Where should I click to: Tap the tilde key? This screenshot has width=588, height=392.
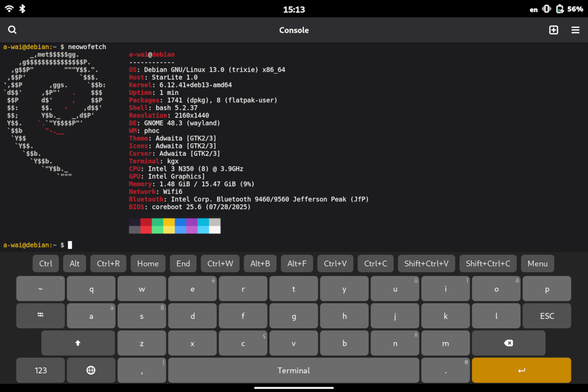point(40,288)
